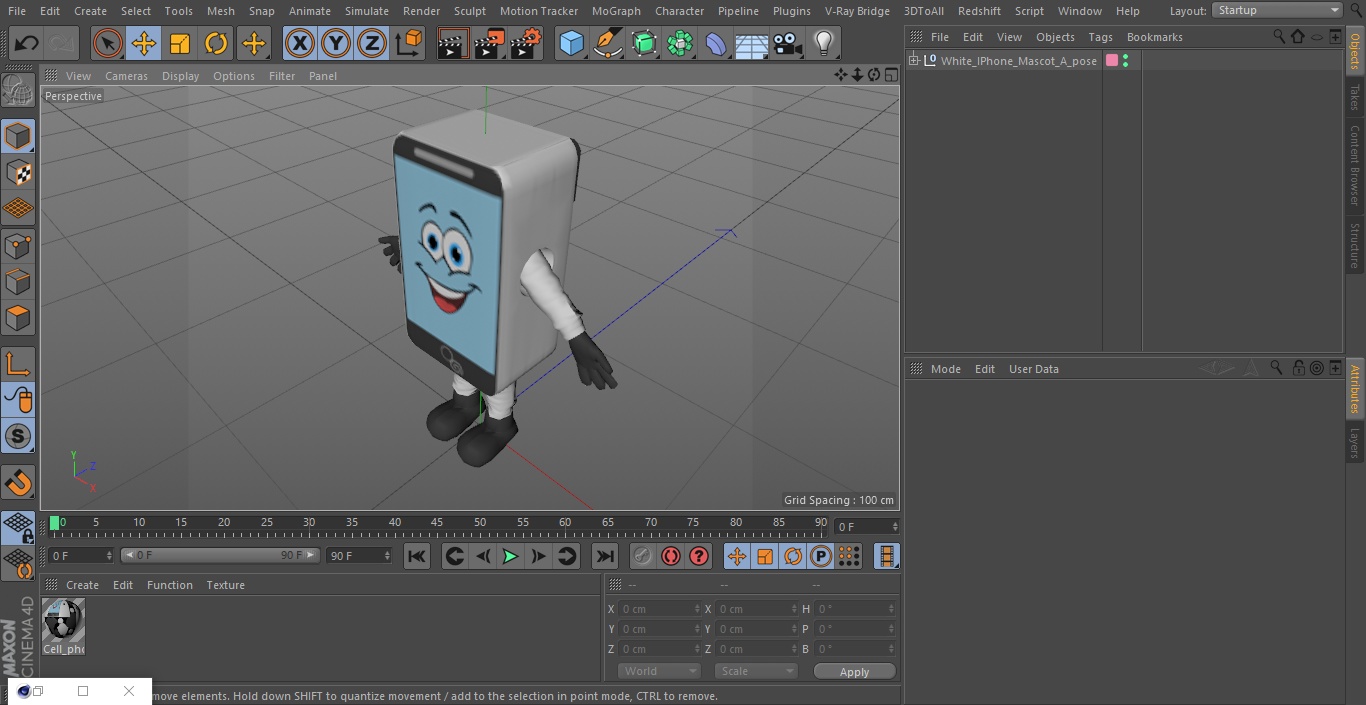This screenshot has width=1366, height=705.
Task: Toggle Parameter keyframe recording
Action: click(821, 556)
